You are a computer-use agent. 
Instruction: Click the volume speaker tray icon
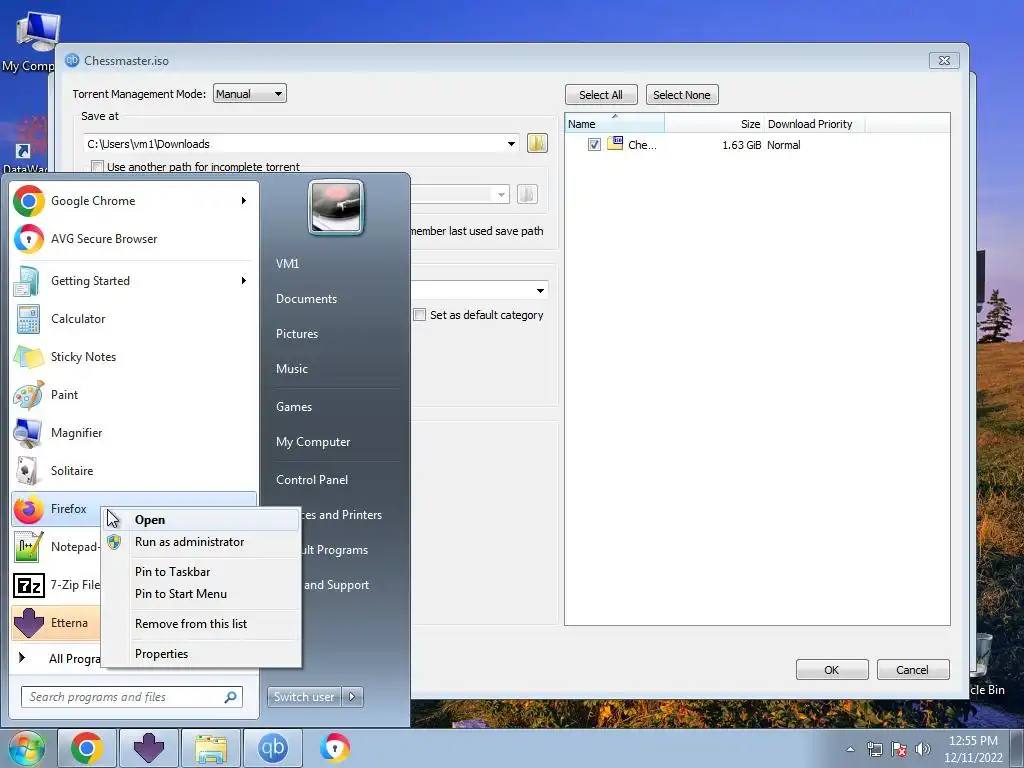(923, 749)
